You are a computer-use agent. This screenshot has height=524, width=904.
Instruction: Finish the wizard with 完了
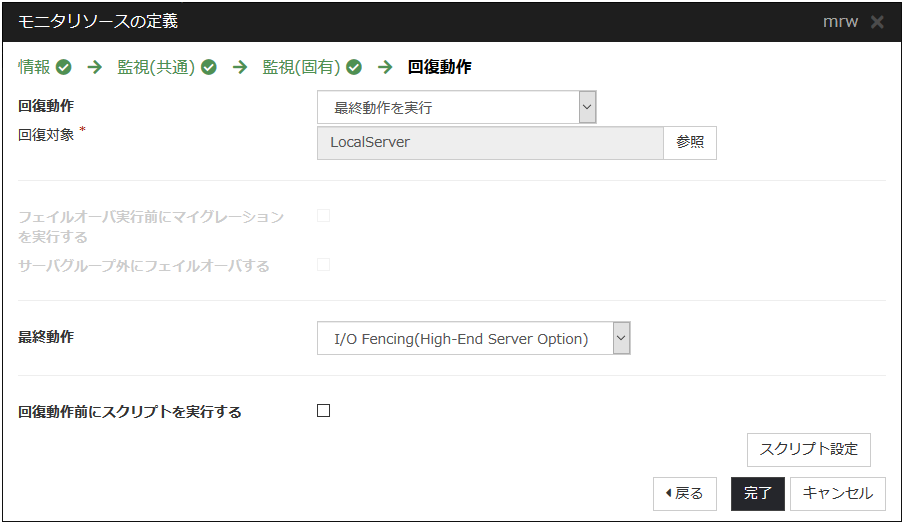tap(757, 493)
